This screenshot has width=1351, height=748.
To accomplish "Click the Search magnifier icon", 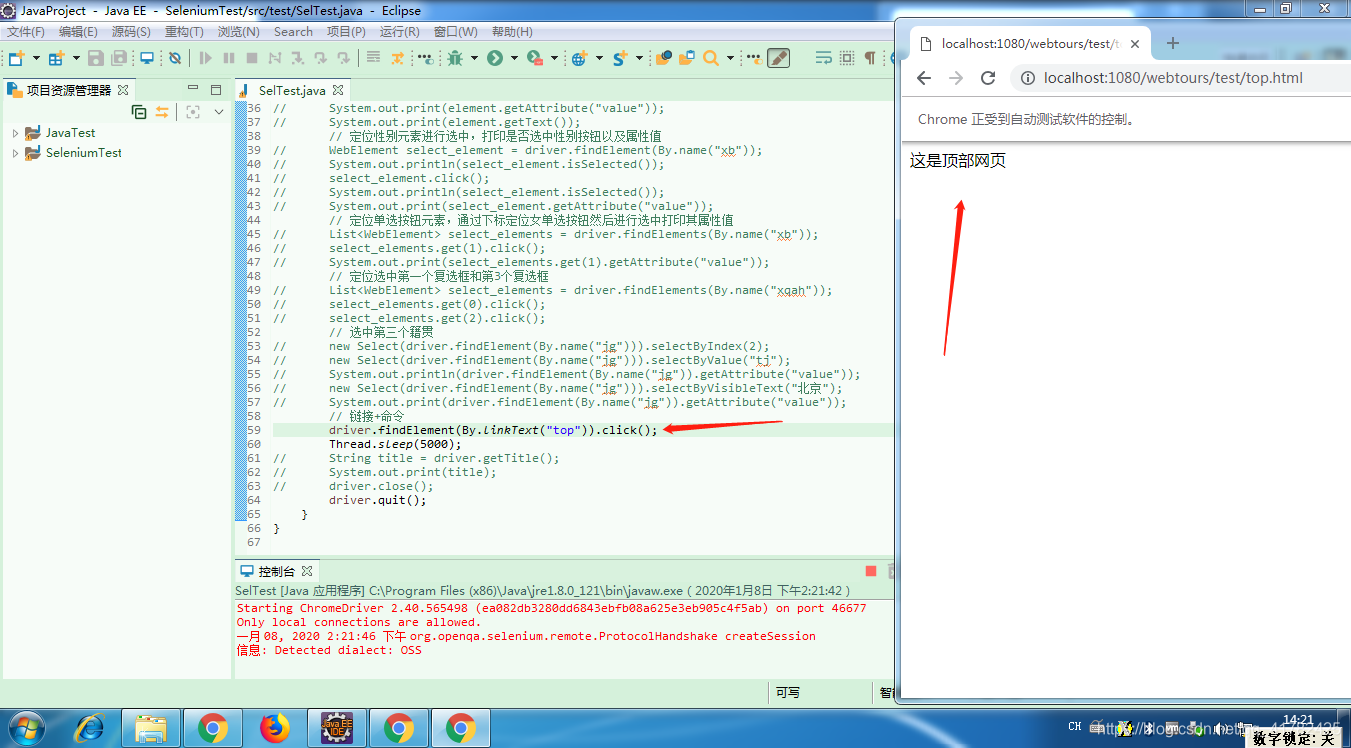I will (x=711, y=58).
